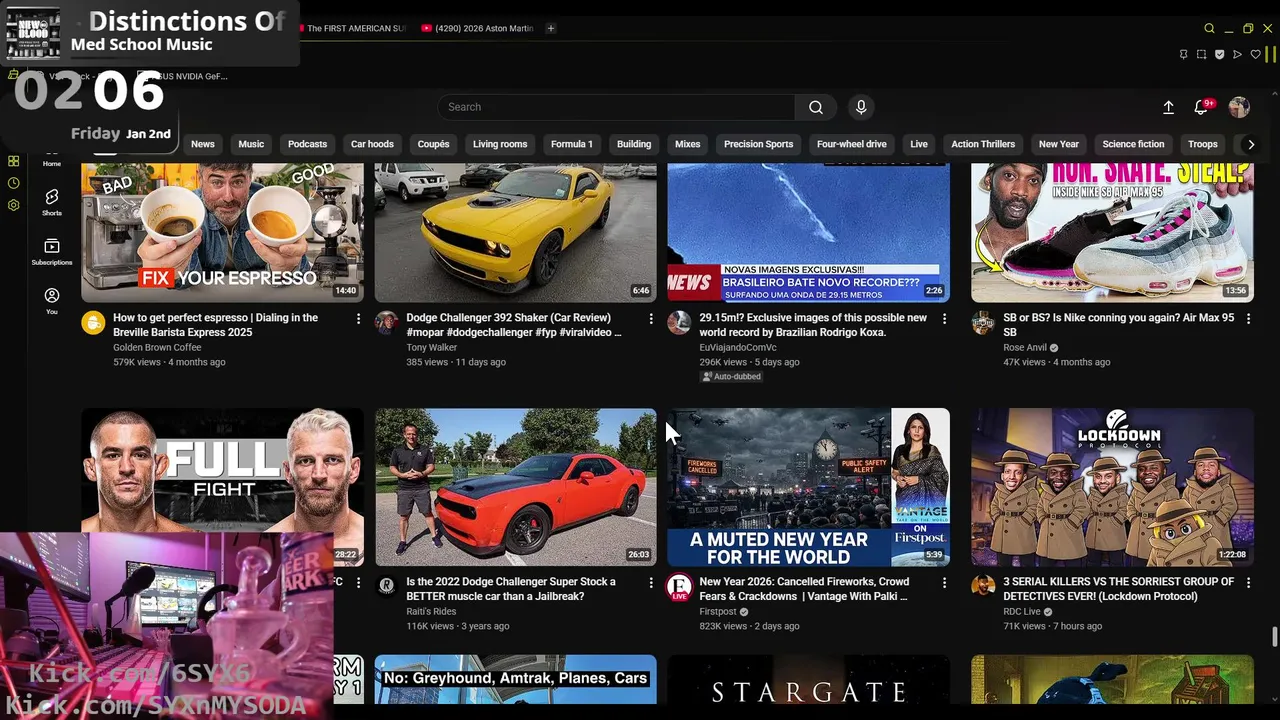Open 'SB or BS? Is Nike conning' title
The height and width of the screenshot is (720, 1280).
point(1119,325)
